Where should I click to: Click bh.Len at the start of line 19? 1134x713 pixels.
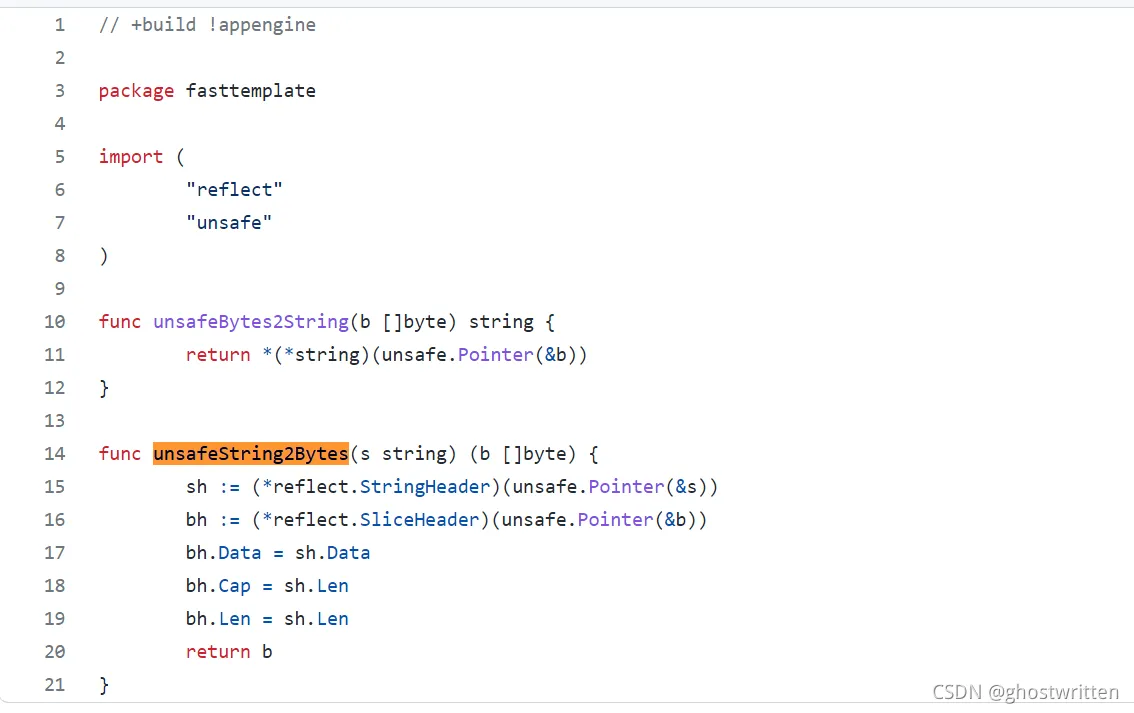(218, 619)
